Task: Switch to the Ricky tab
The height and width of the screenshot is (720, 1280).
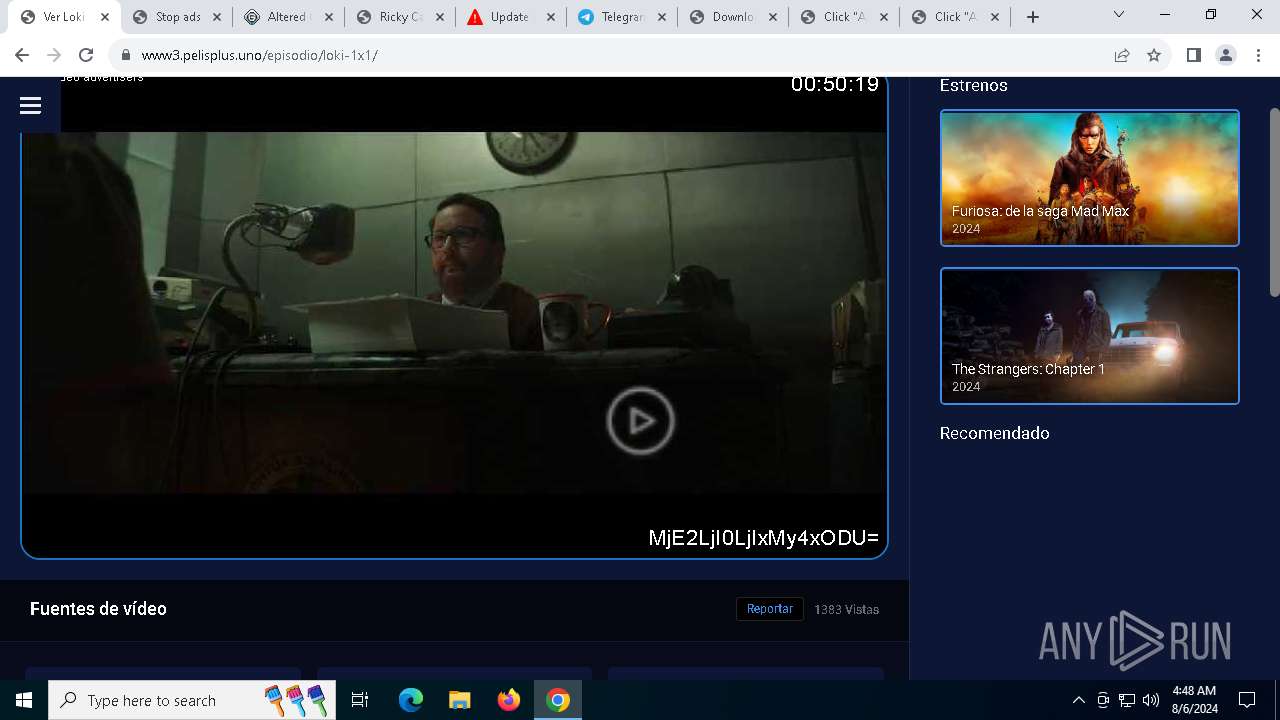Action: click(x=400, y=17)
